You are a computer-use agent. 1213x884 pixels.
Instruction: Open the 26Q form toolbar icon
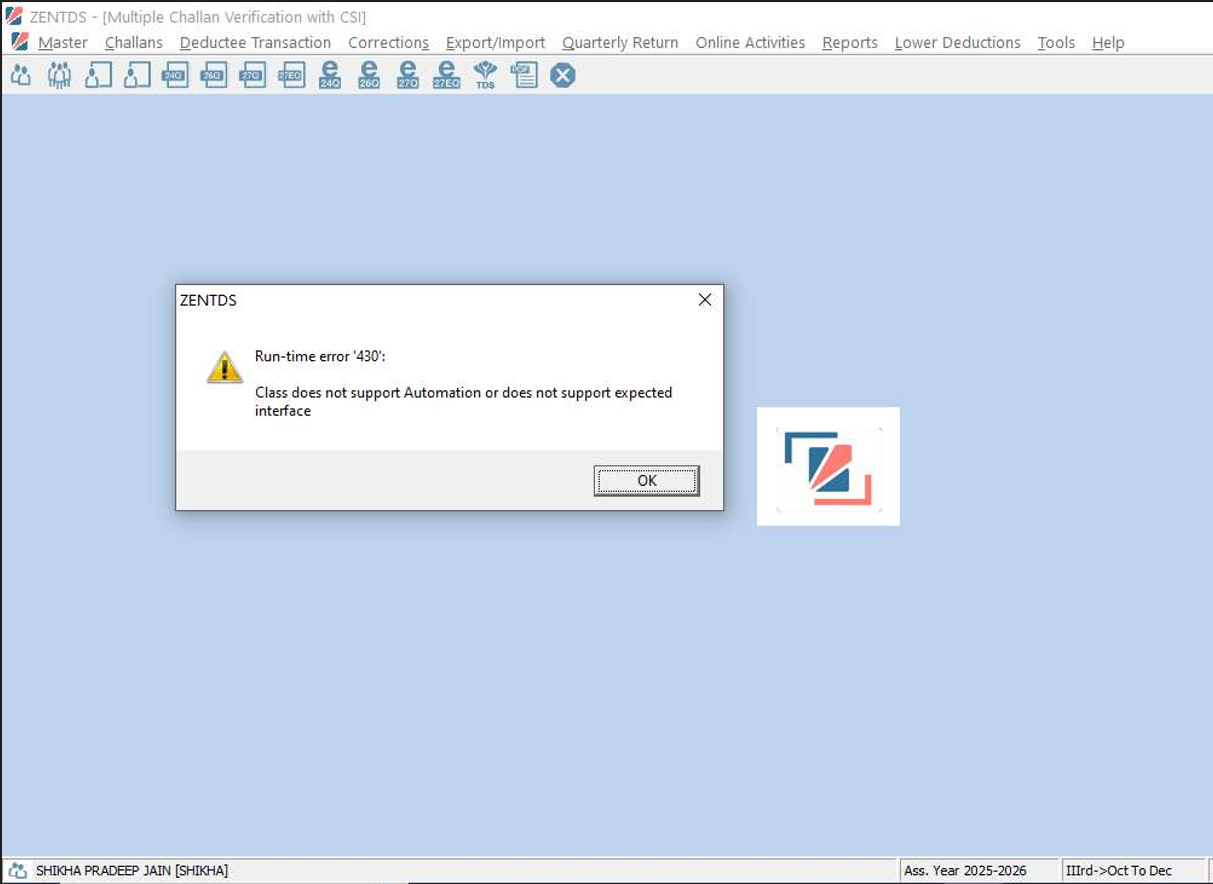pyautogui.click(x=213, y=75)
